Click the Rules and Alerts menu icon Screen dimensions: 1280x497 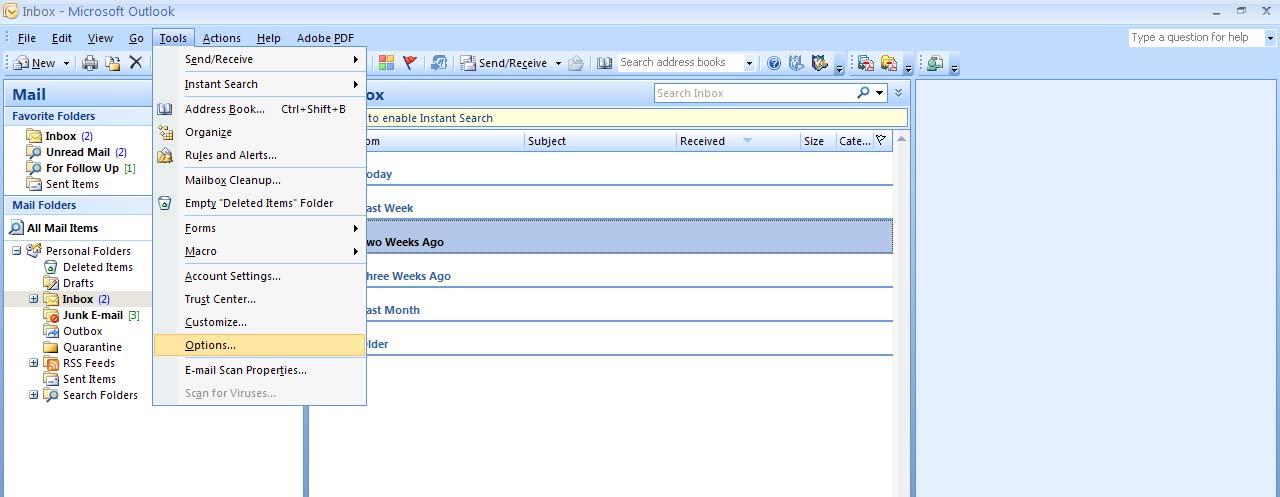click(x=165, y=155)
